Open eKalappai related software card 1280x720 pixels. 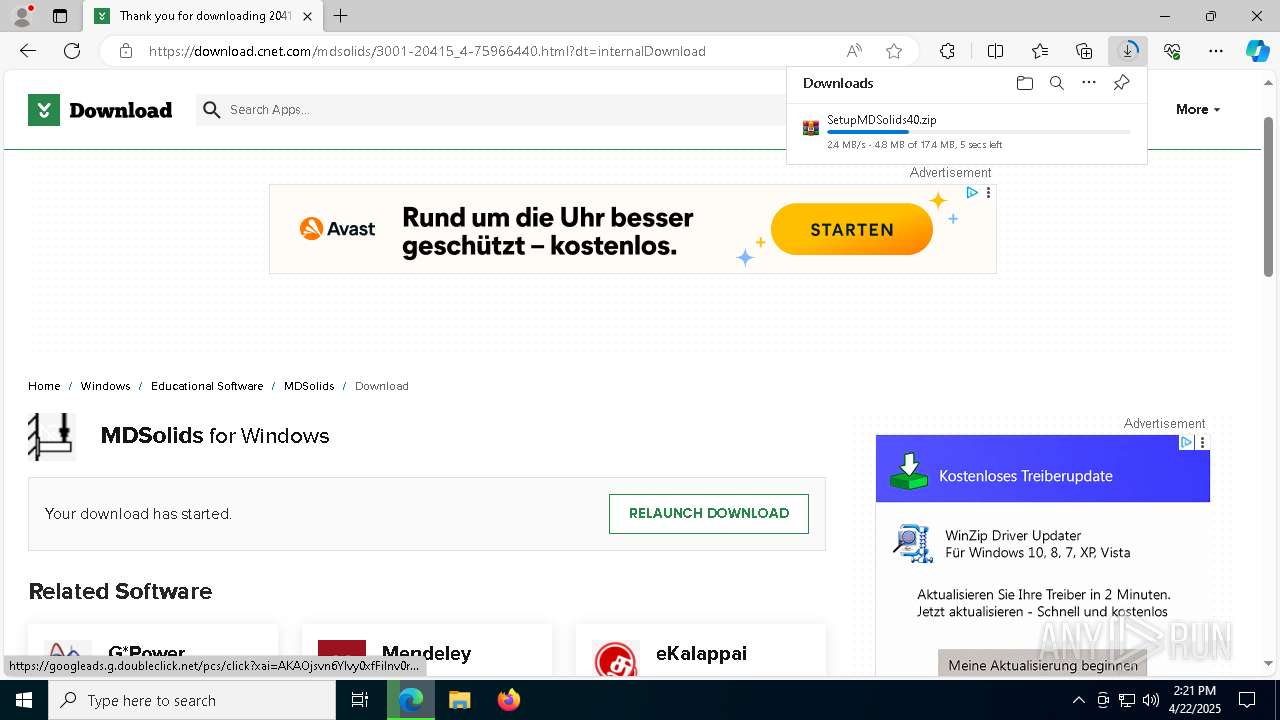[x=701, y=650]
